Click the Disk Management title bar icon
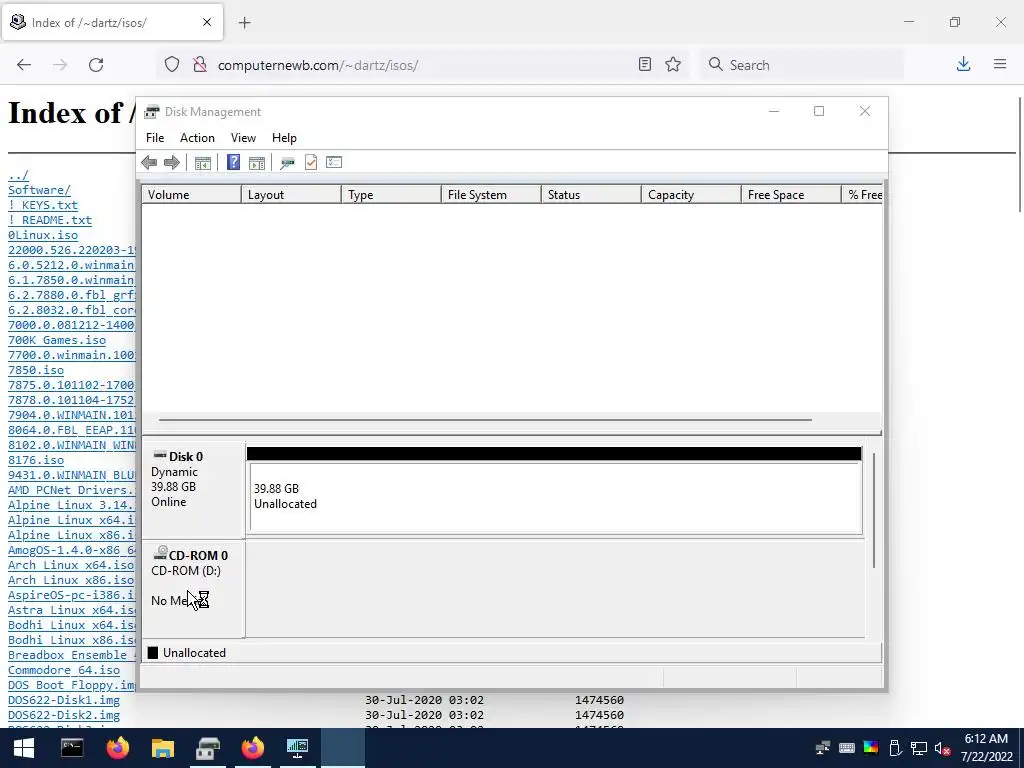Image resolution: width=1024 pixels, height=768 pixels. click(152, 112)
